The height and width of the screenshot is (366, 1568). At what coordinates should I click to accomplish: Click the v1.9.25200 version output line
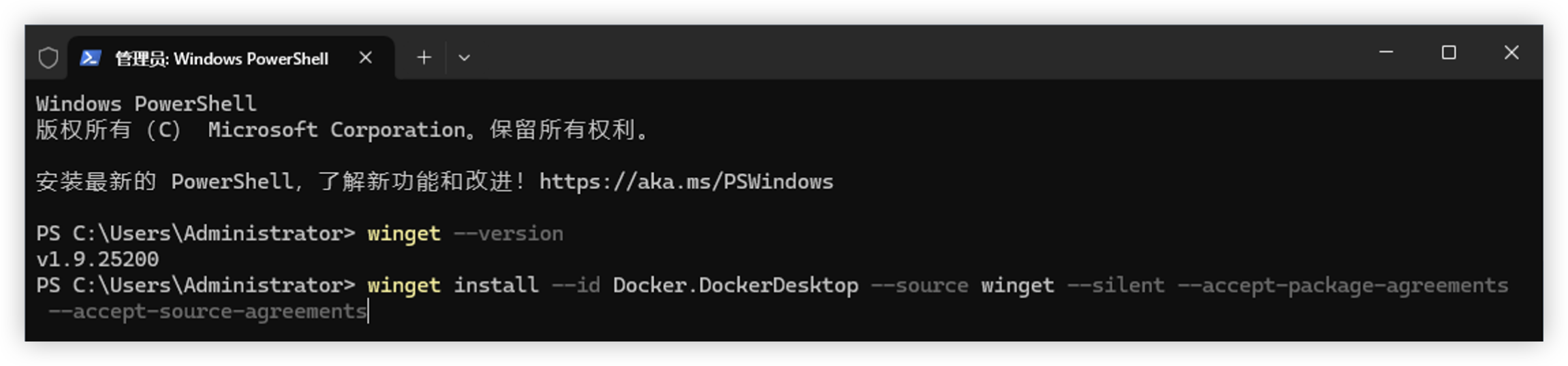click(97, 259)
